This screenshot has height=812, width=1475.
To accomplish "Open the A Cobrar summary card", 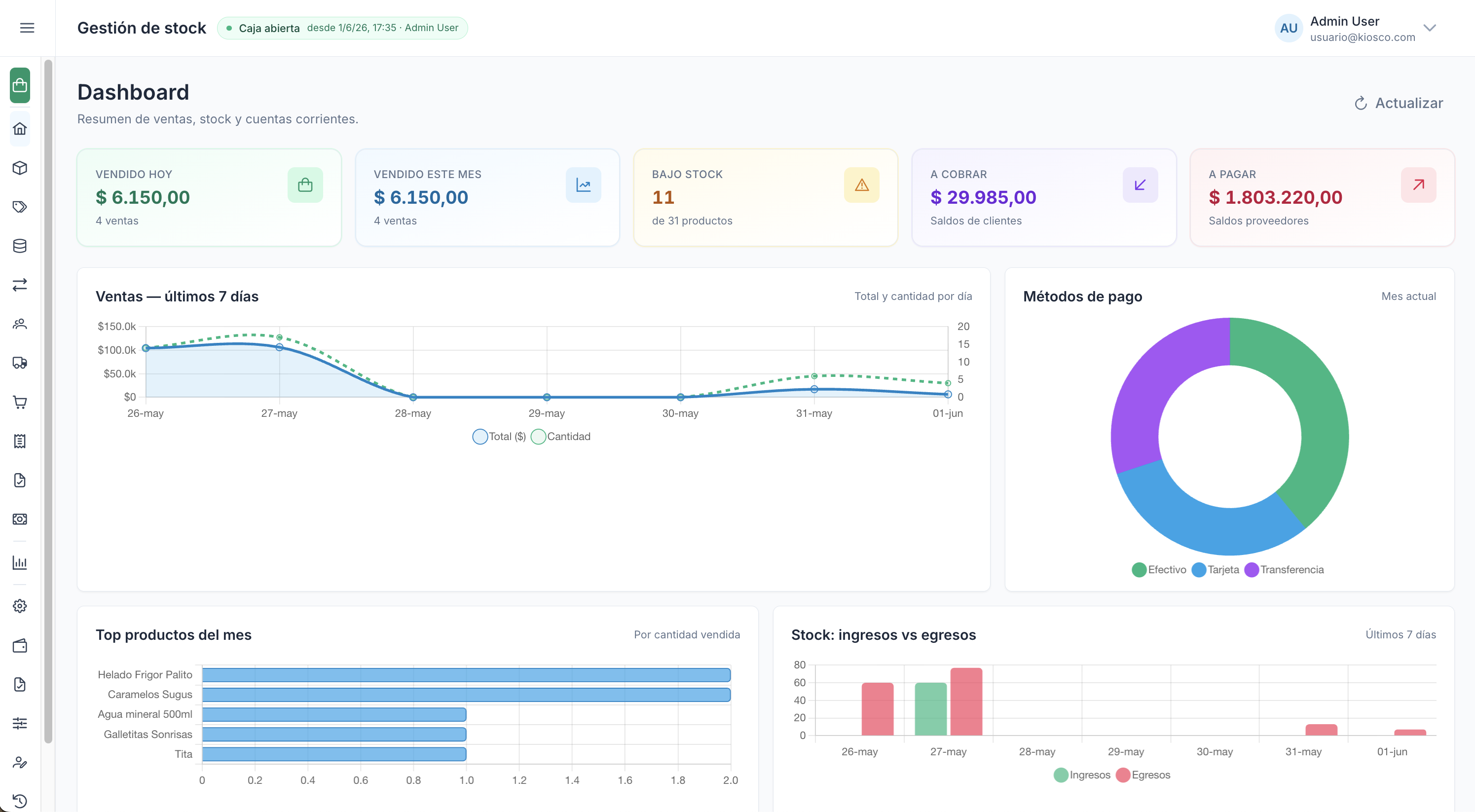I will [x=1044, y=197].
